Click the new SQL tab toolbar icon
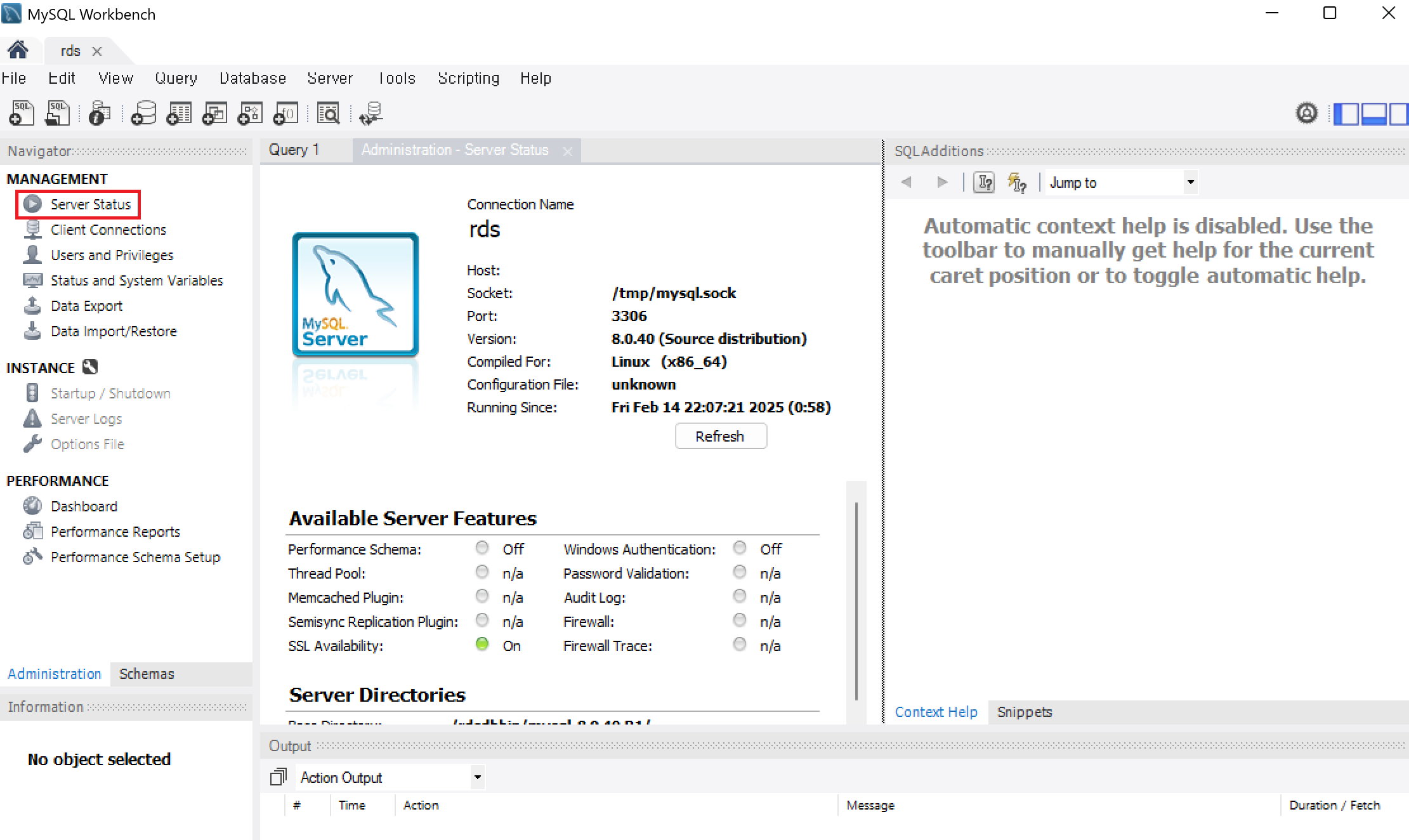The width and height of the screenshot is (1409, 840). pos(22,114)
